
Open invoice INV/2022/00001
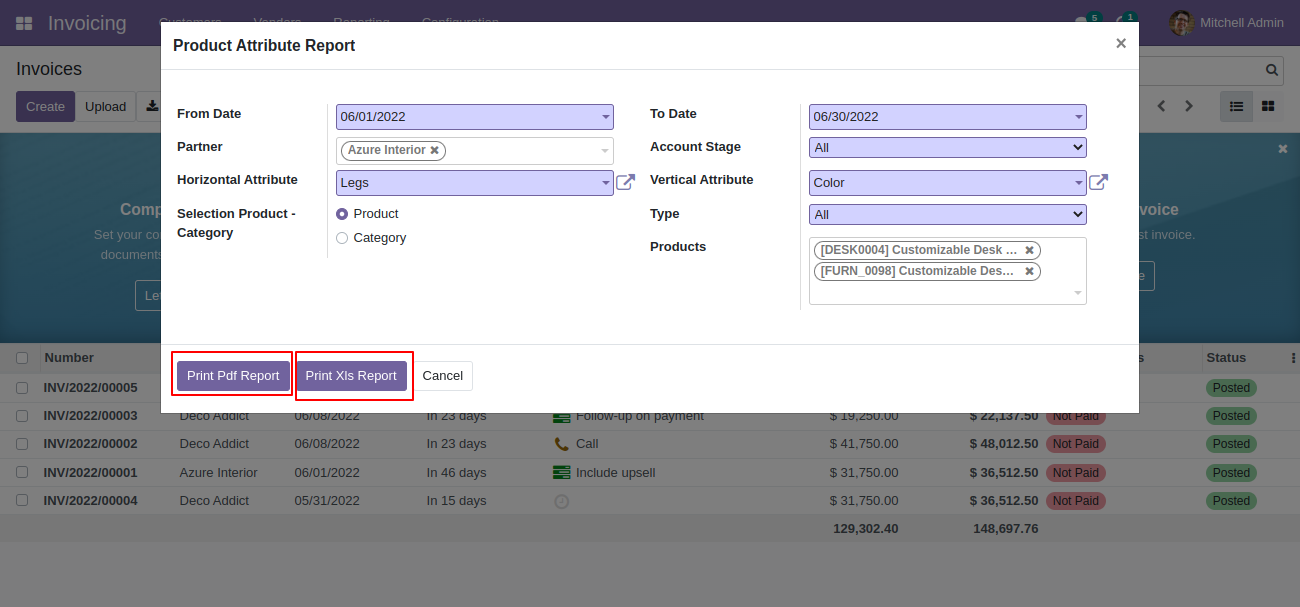pyautogui.click(x=90, y=472)
